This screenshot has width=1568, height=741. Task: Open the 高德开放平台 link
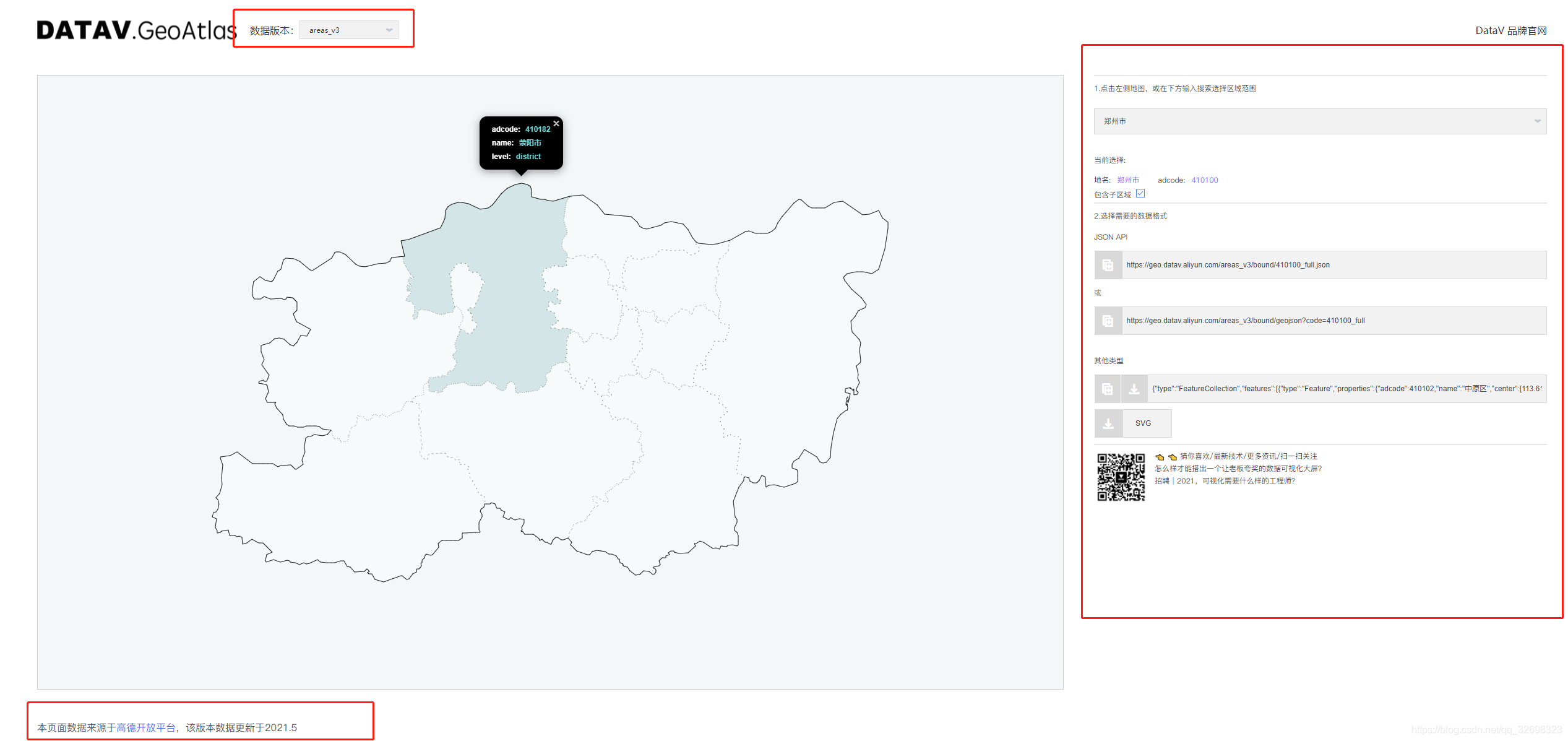(x=146, y=727)
